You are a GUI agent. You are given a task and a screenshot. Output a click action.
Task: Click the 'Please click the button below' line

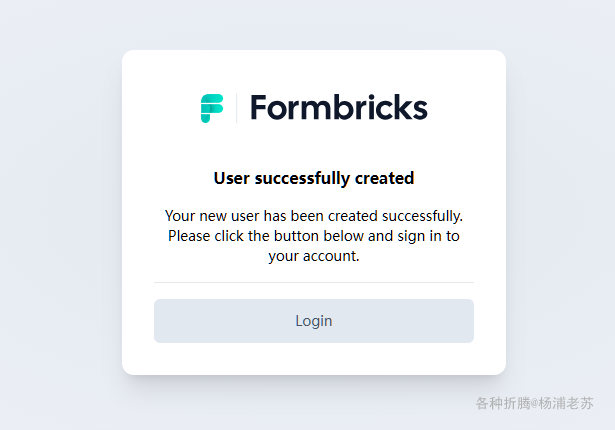pyautogui.click(x=313, y=236)
